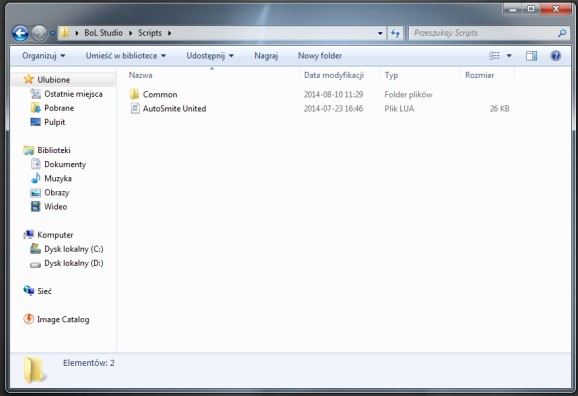Expand the arrow before BoL Studio
The width and height of the screenshot is (578, 396).
77,33
